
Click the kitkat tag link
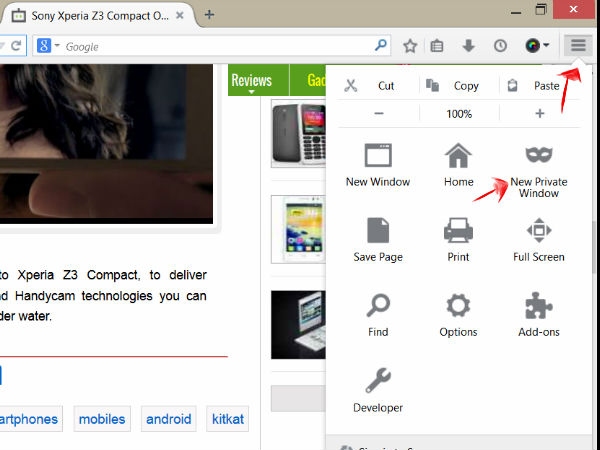228,419
